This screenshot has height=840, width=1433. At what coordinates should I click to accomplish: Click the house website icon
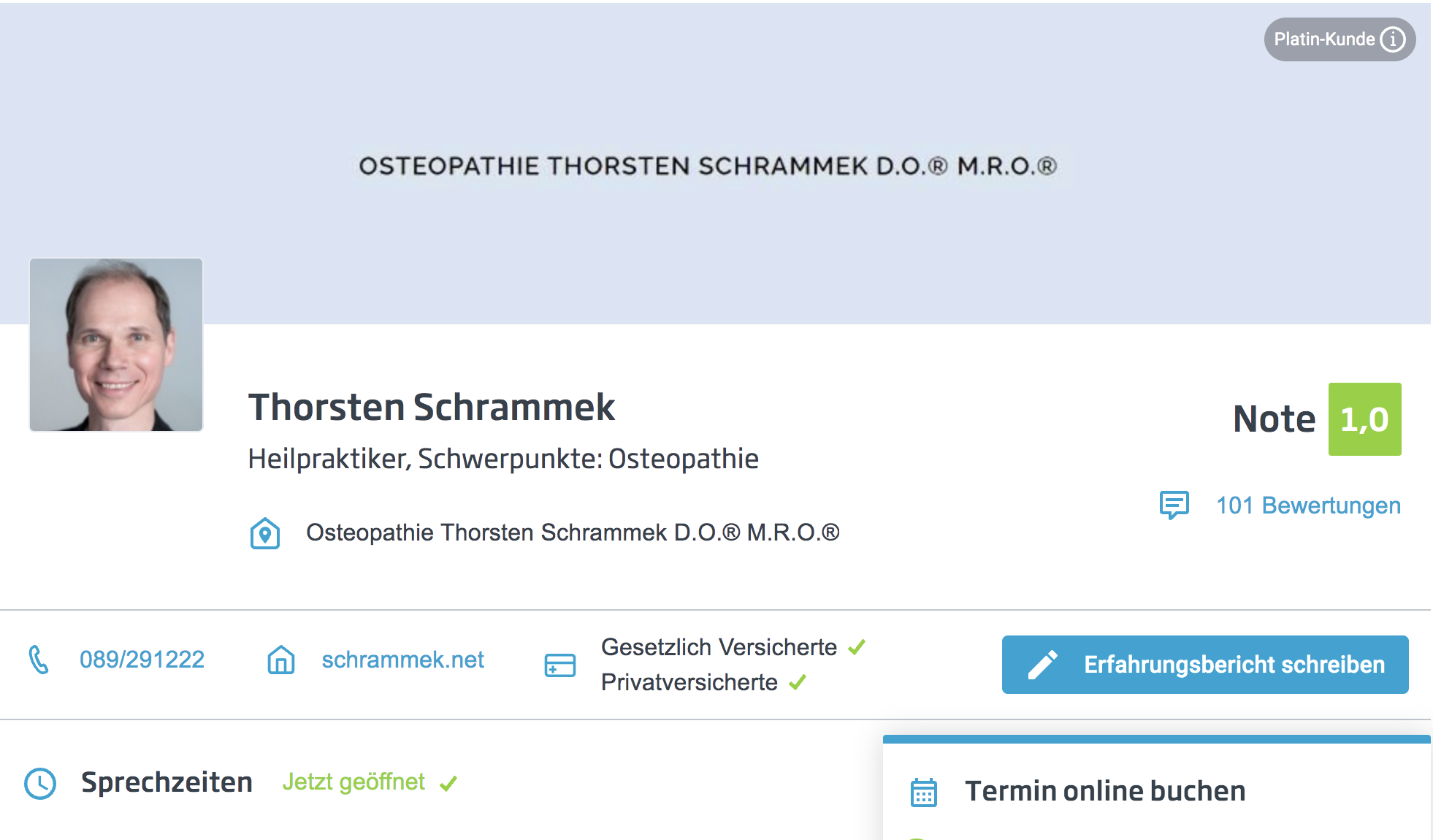coord(281,660)
